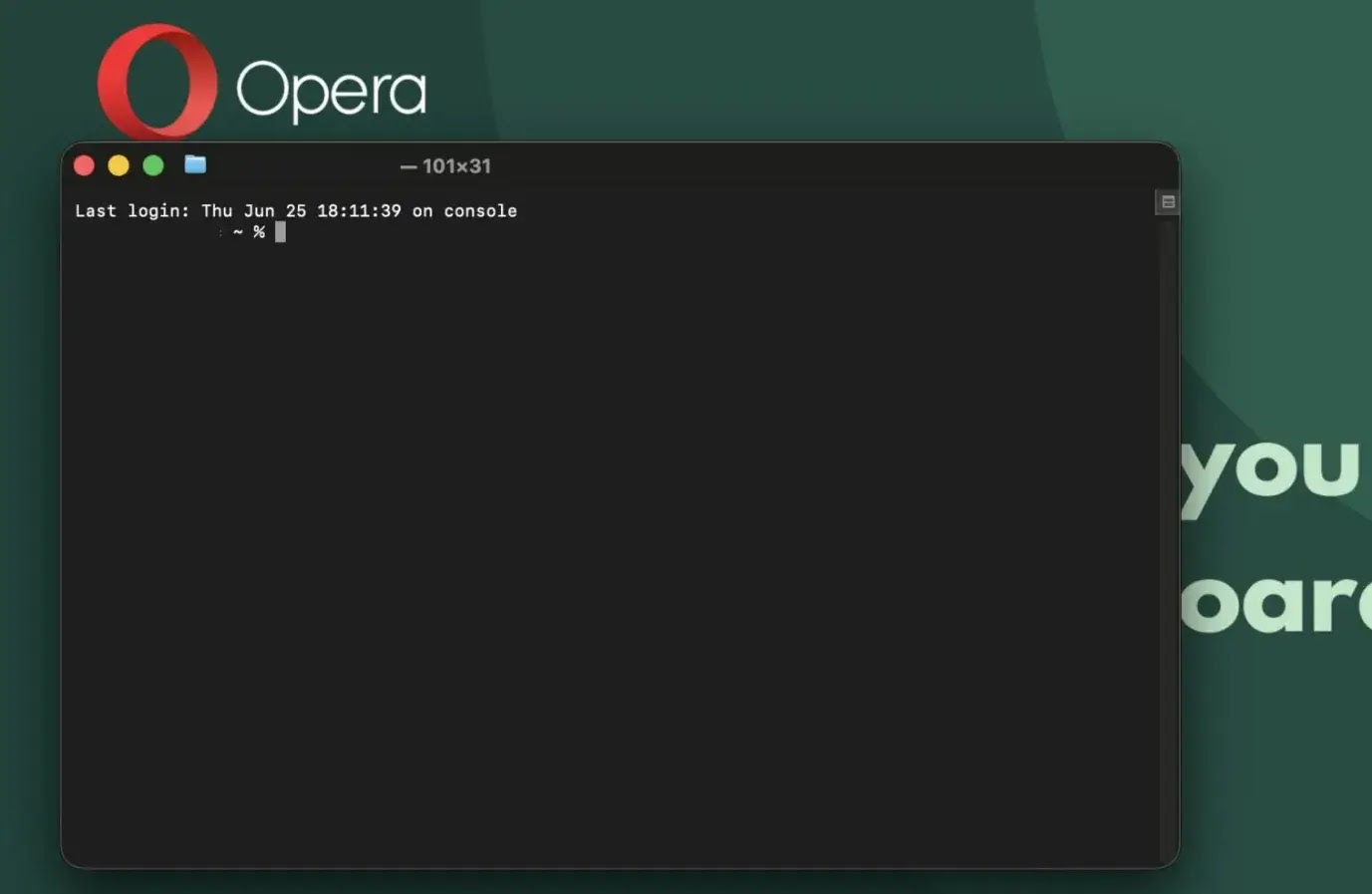Screen dimensions: 1372x894
Task: Click the Terminal title text showing 101×31
Action: point(445,166)
